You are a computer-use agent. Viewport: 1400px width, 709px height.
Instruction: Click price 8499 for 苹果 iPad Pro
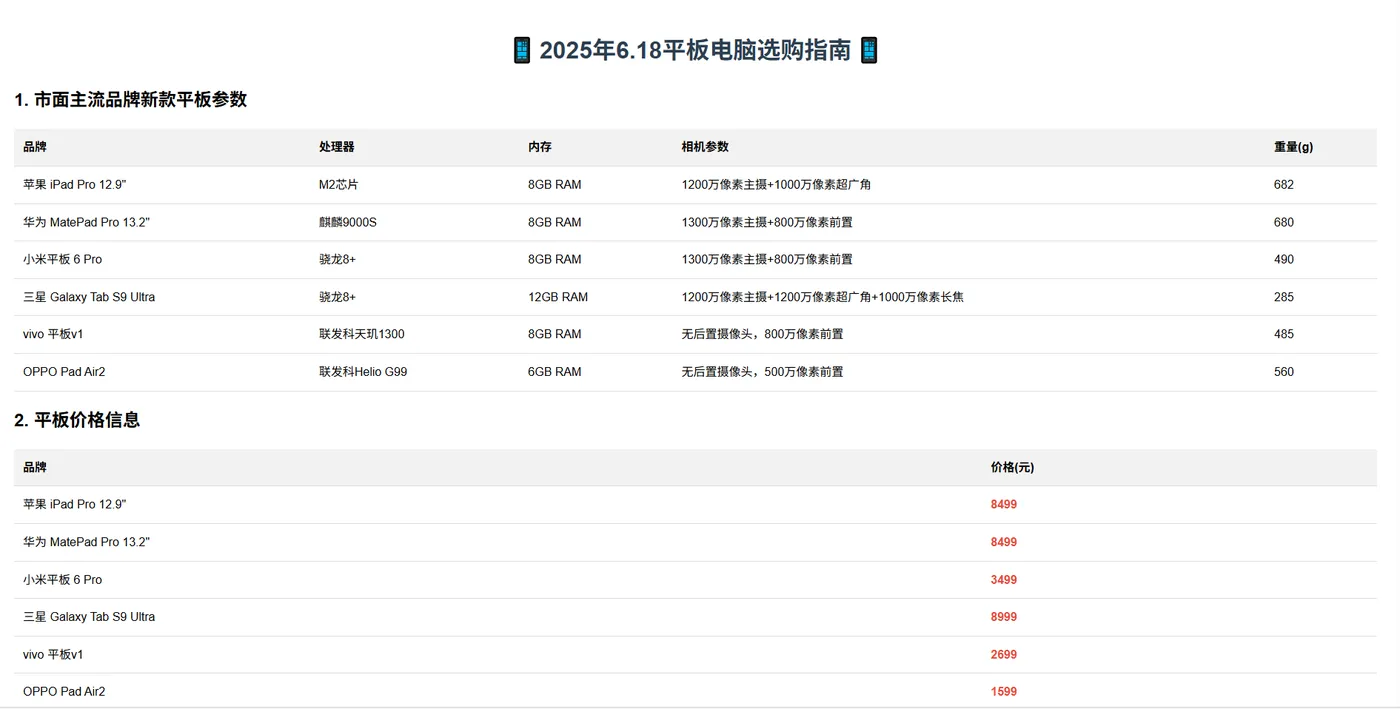1004,505
